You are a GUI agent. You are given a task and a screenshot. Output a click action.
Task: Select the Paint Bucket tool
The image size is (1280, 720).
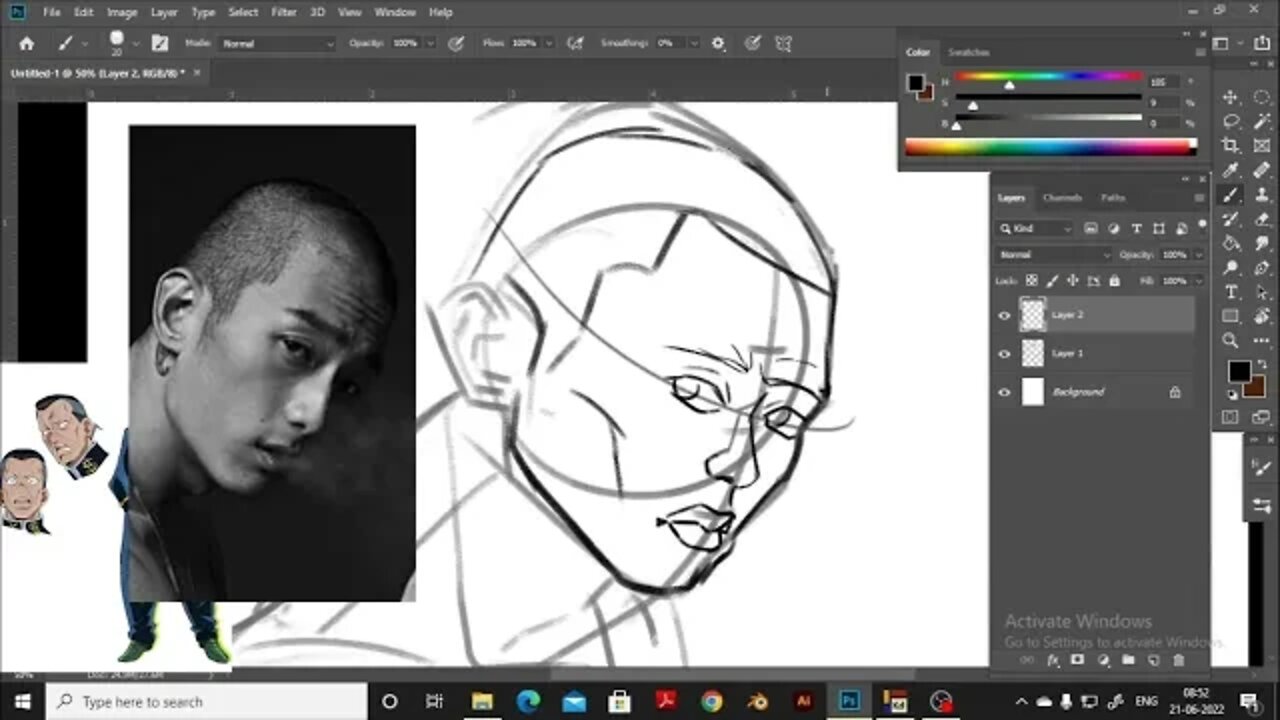[x=1231, y=243]
